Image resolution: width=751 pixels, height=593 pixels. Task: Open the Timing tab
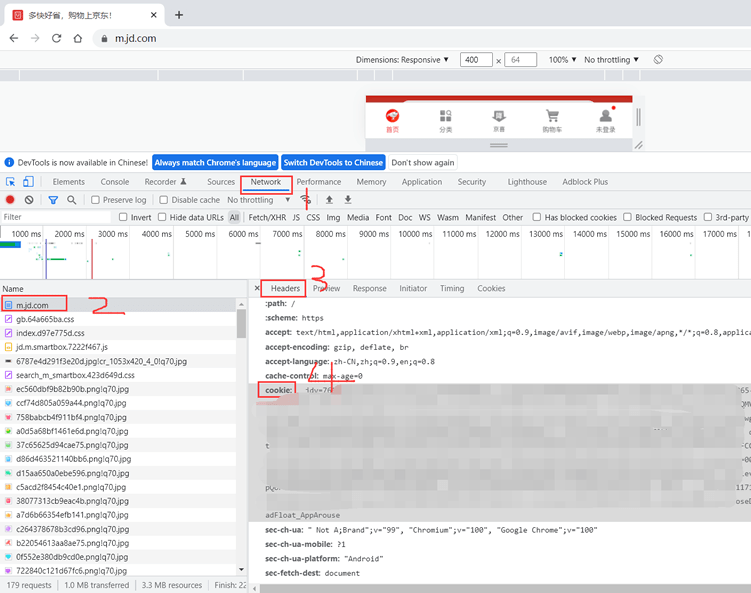(x=452, y=288)
